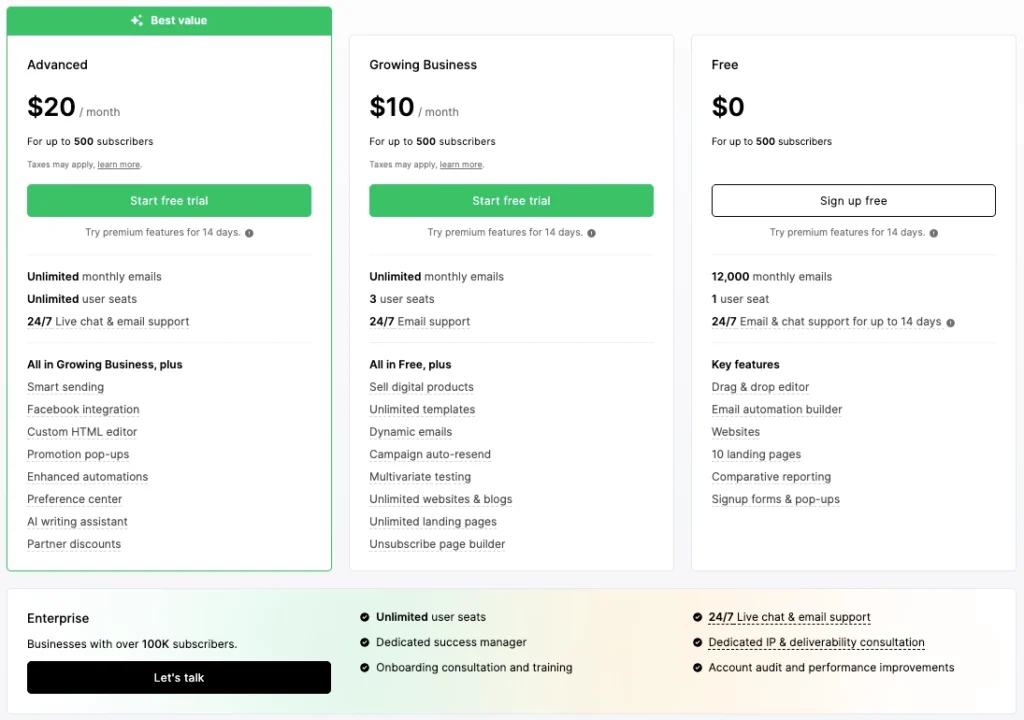
Task: Click Sell digital products feature
Action: click(x=421, y=387)
